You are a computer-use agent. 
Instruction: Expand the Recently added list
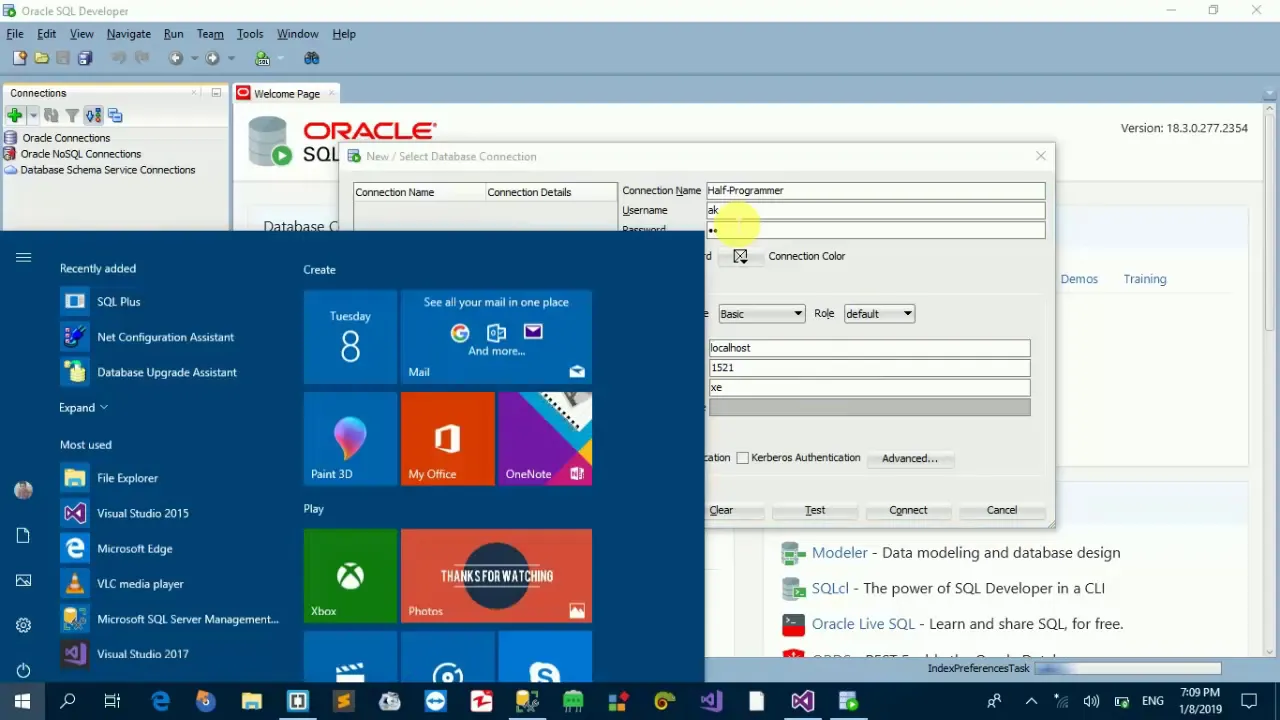tap(83, 407)
